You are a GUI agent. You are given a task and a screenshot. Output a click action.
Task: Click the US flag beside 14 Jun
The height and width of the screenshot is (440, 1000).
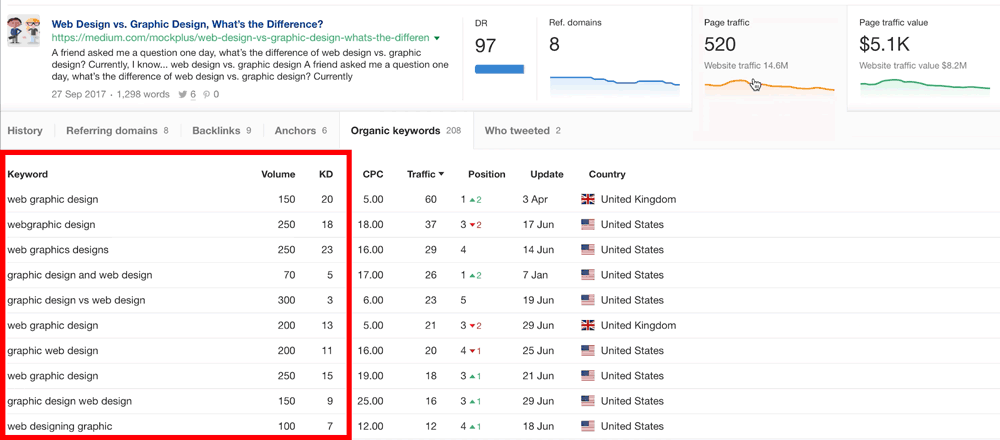588,250
